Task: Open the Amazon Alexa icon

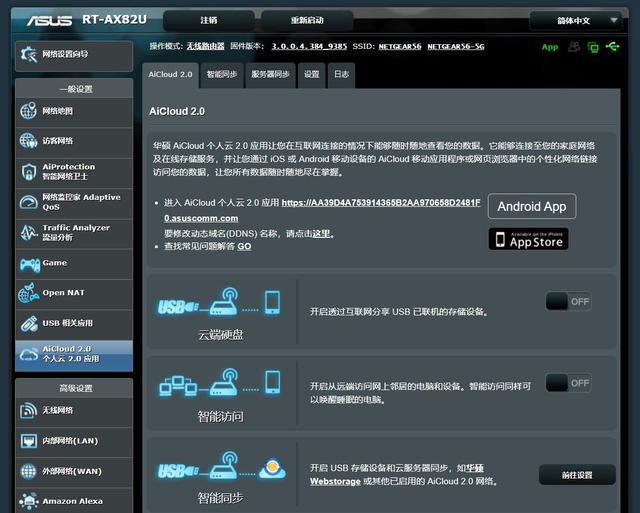Action: 29,501
